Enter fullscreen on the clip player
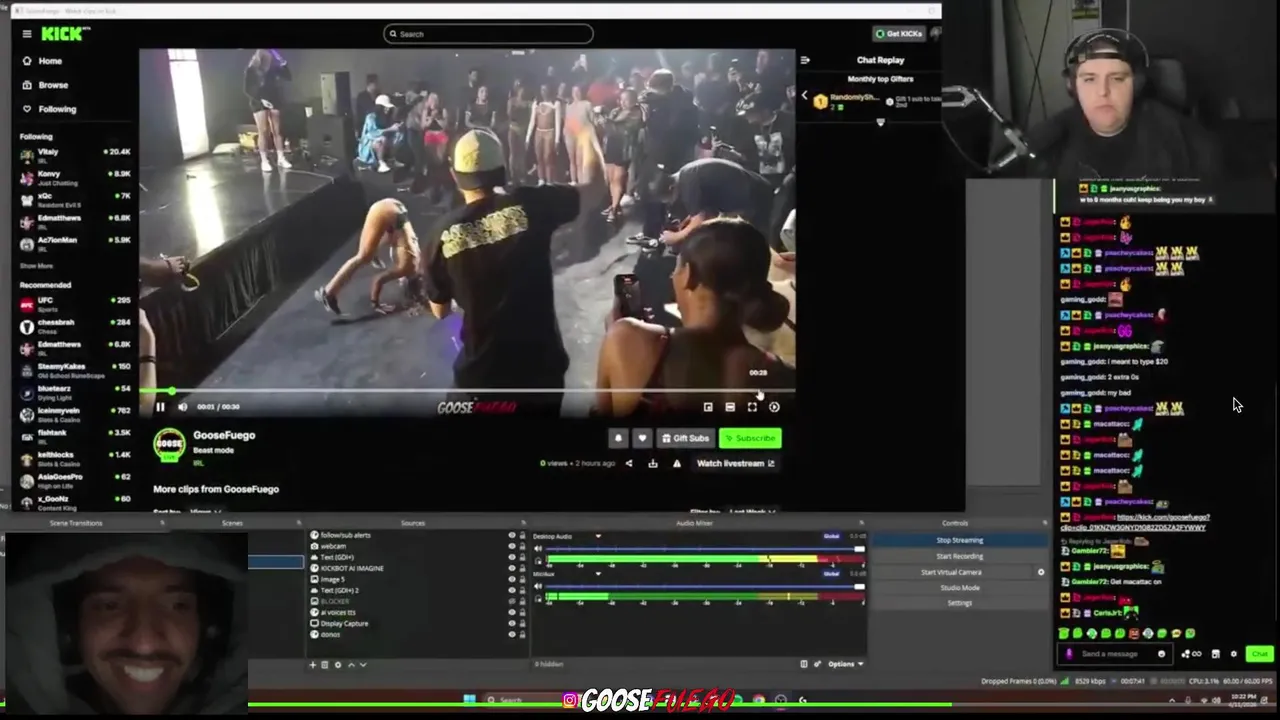1280x720 pixels. click(752, 407)
